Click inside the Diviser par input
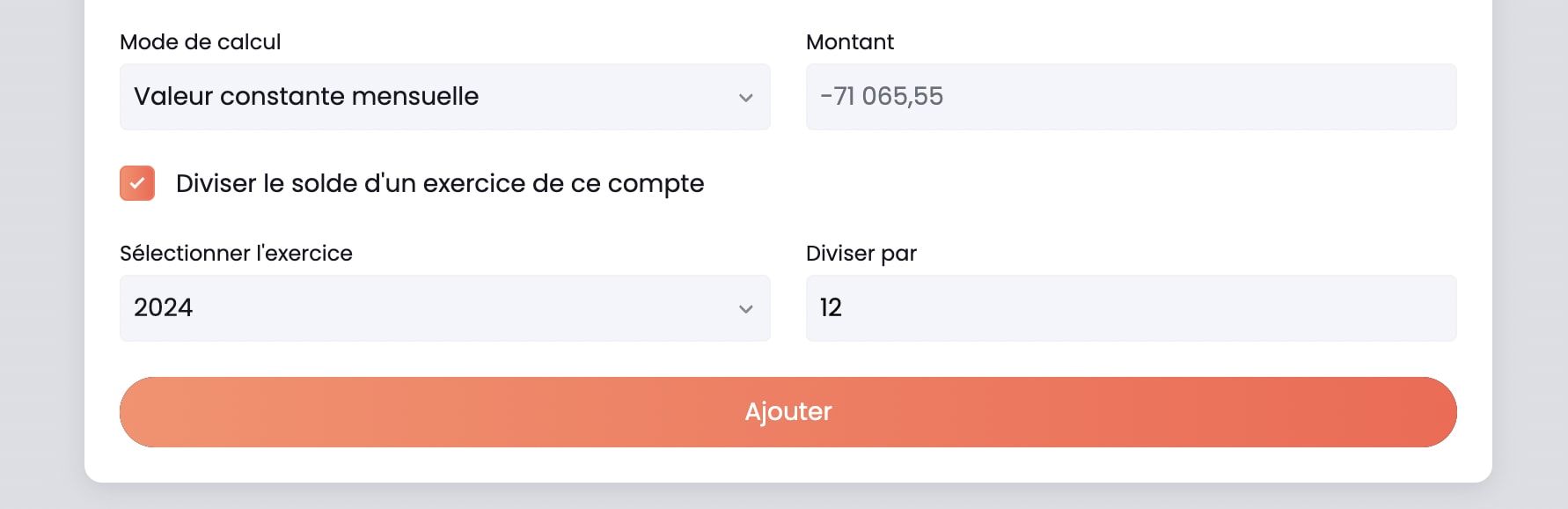This screenshot has width=1568, height=509. (1132, 307)
